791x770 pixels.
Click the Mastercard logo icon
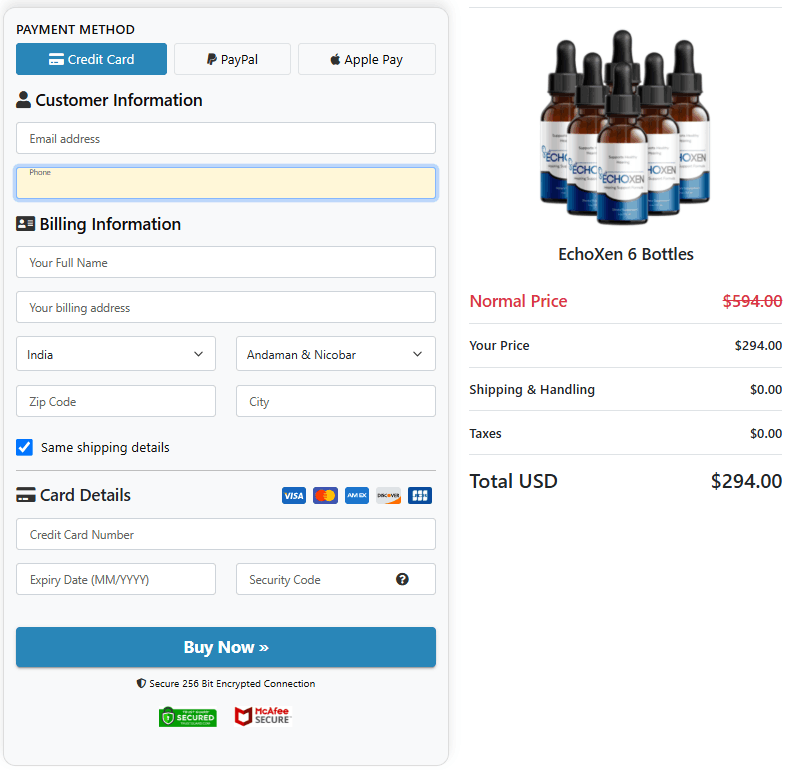coord(325,496)
